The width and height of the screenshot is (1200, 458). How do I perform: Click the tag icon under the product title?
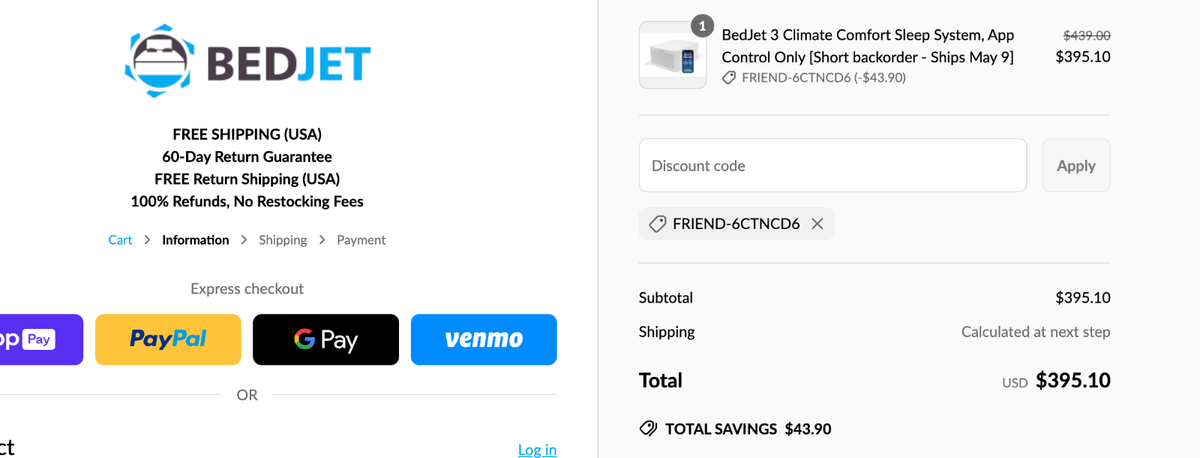pos(729,78)
